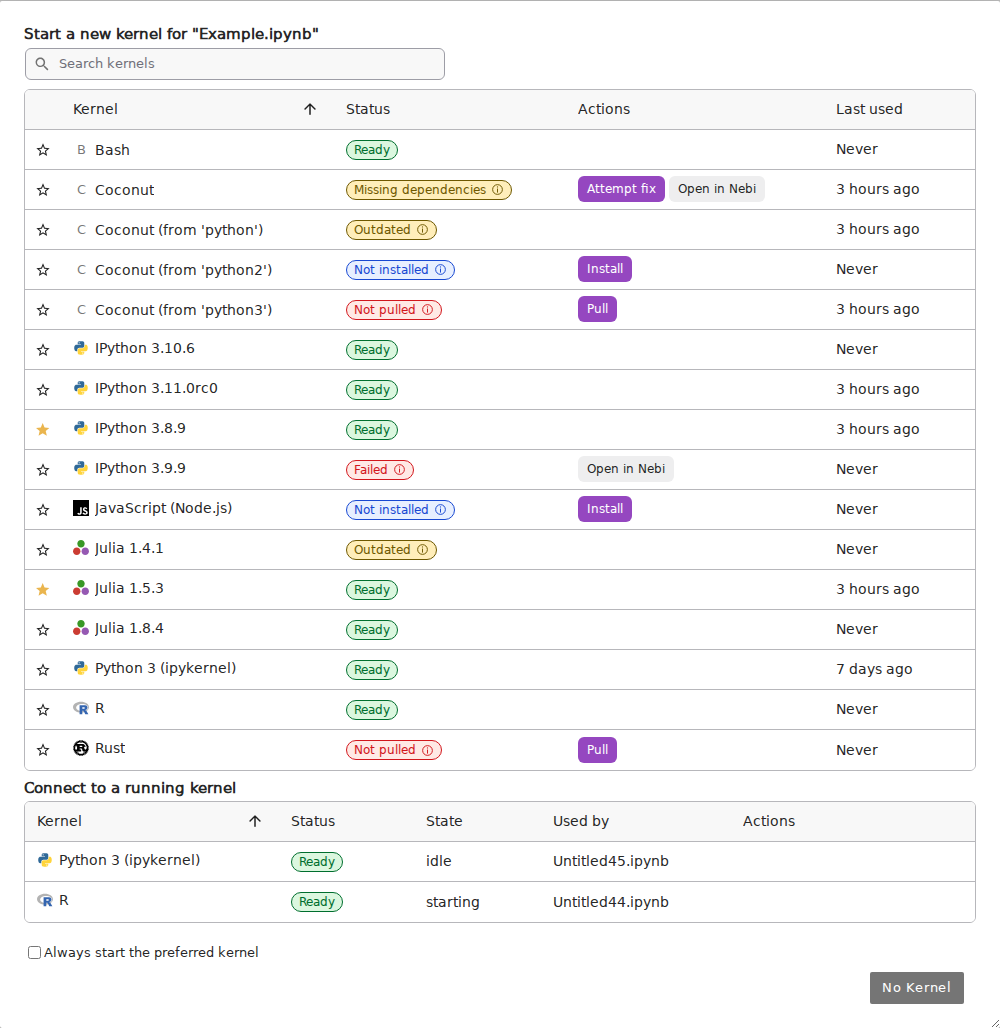
Task: Click the Julia logo beside Julia 1.4.1
Action: (x=81, y=548)
